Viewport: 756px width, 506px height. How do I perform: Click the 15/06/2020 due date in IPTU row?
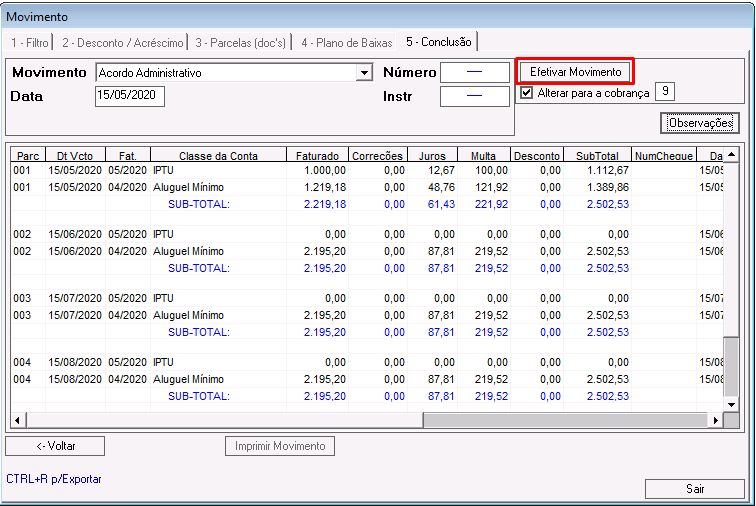pos(75,234)
